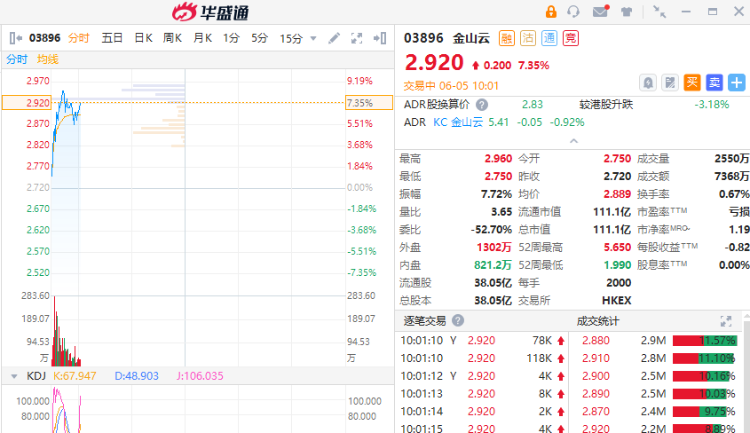Click the 11.57% volume bar
This screenshot has height=433, width=750.
click(x=705, y=341)
